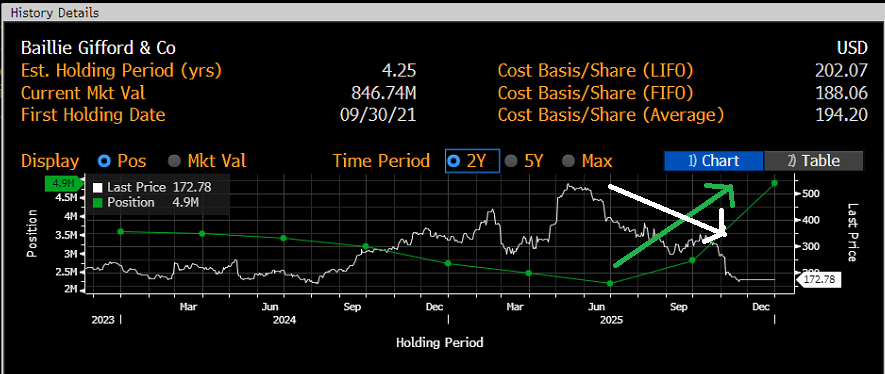Image resolution: width=885 pixels, height=374 pixels.
Task: Click the First Holding Date 09/30/21
Action: coord(378,115)
